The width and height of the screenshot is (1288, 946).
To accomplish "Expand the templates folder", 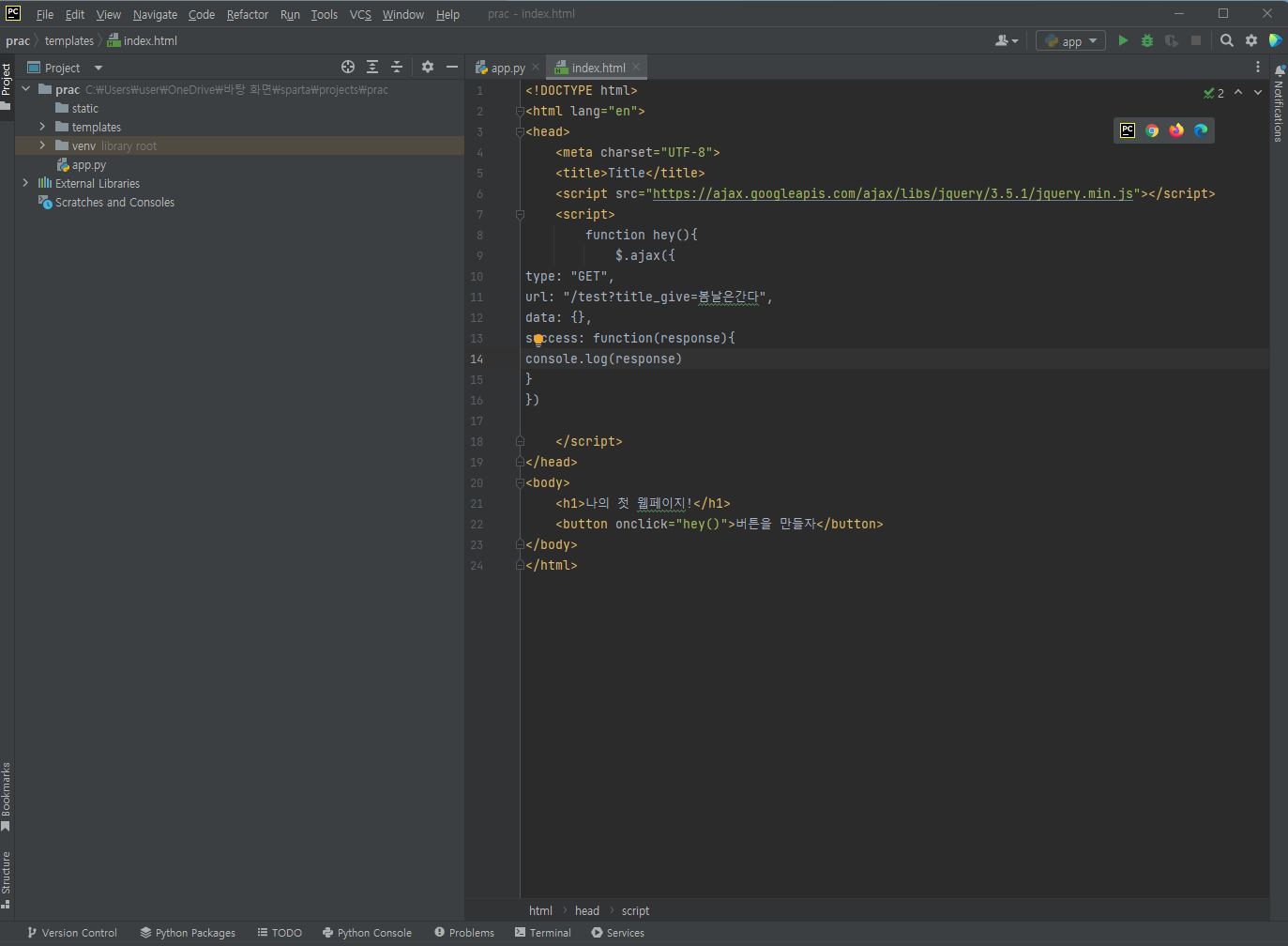I will (x=42, y=127).
